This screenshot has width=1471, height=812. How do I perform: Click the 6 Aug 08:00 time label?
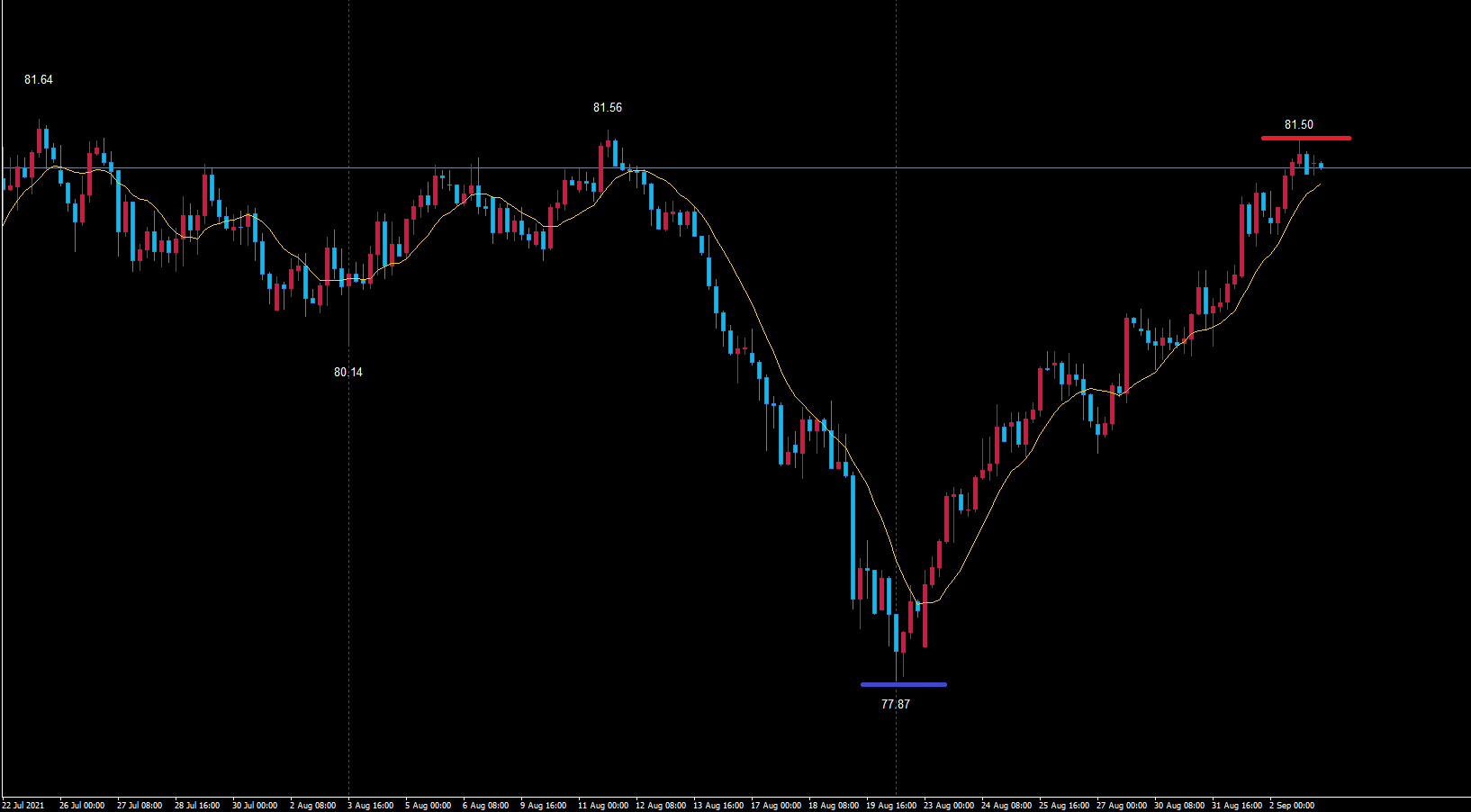486,806
